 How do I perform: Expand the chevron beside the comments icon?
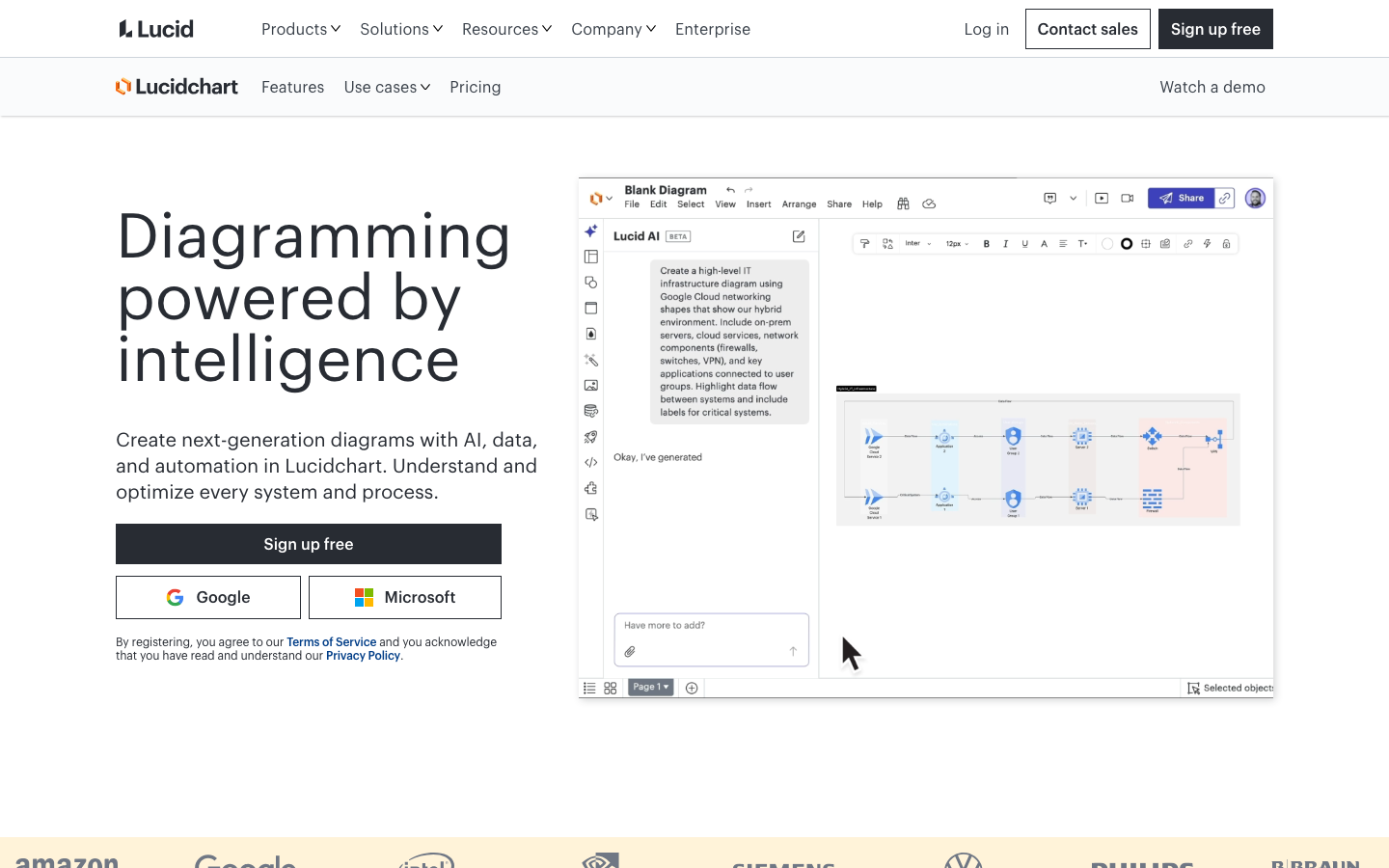(1073, 198)
